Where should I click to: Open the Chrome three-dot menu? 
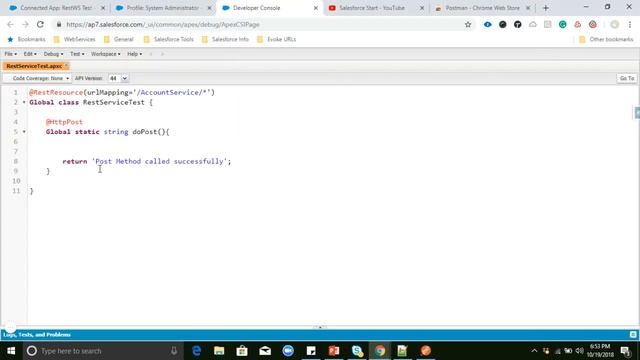[x=630, y=24]
